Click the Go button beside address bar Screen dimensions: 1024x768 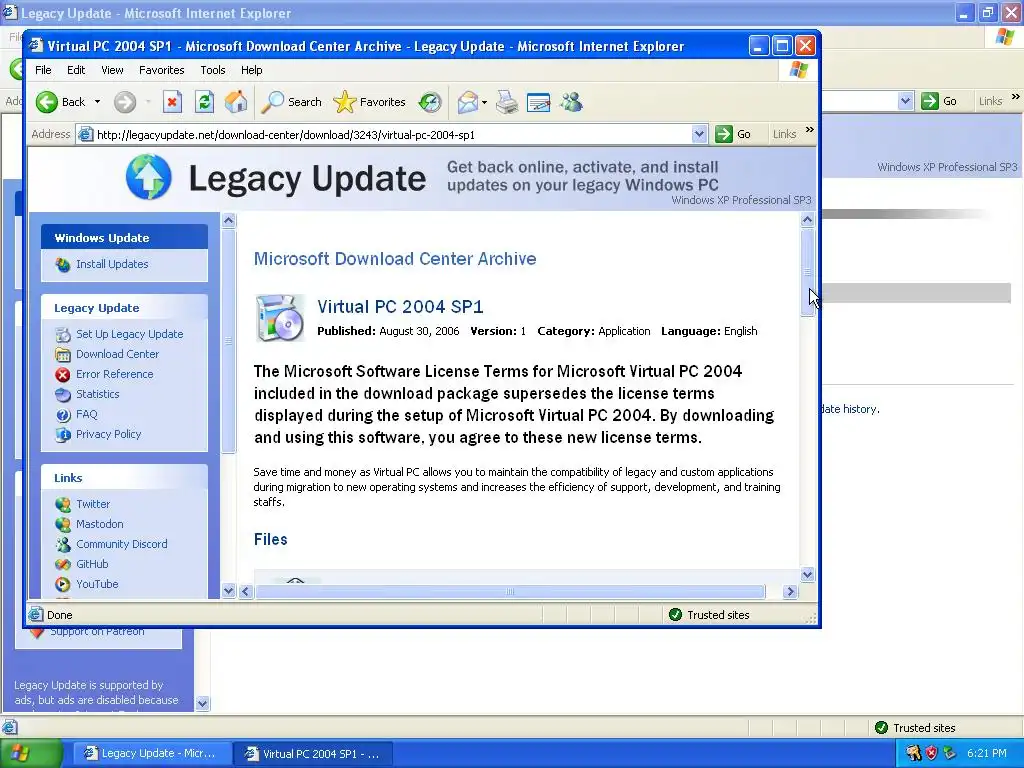[x=733, y=135]
